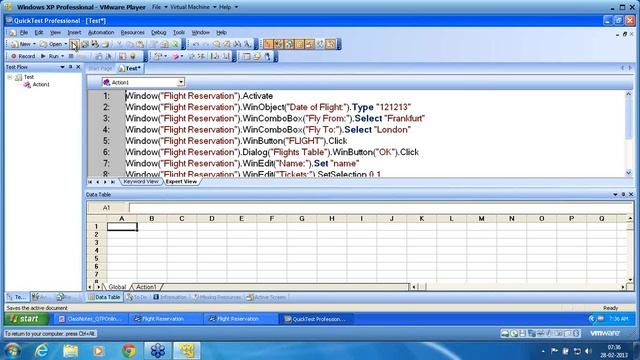Open the Action1 action dropdown
The image size is (640, 360).
[x=180, y=82]
